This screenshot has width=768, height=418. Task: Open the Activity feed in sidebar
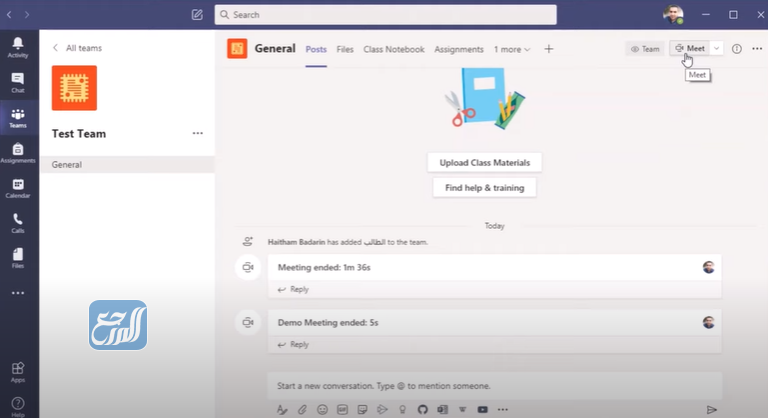[x=18, y=46]
